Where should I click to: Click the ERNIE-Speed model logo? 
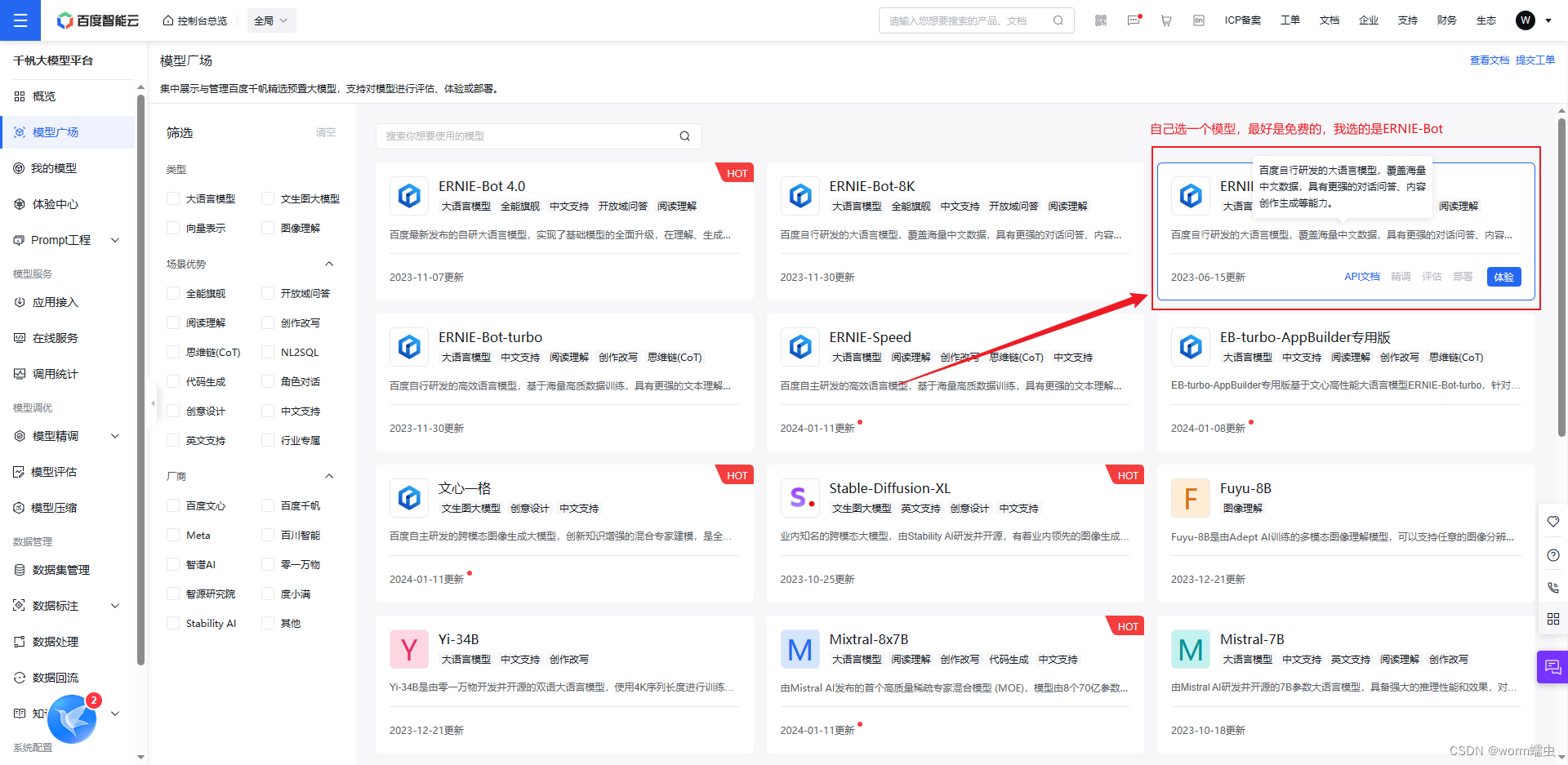[x=800, y=347]
